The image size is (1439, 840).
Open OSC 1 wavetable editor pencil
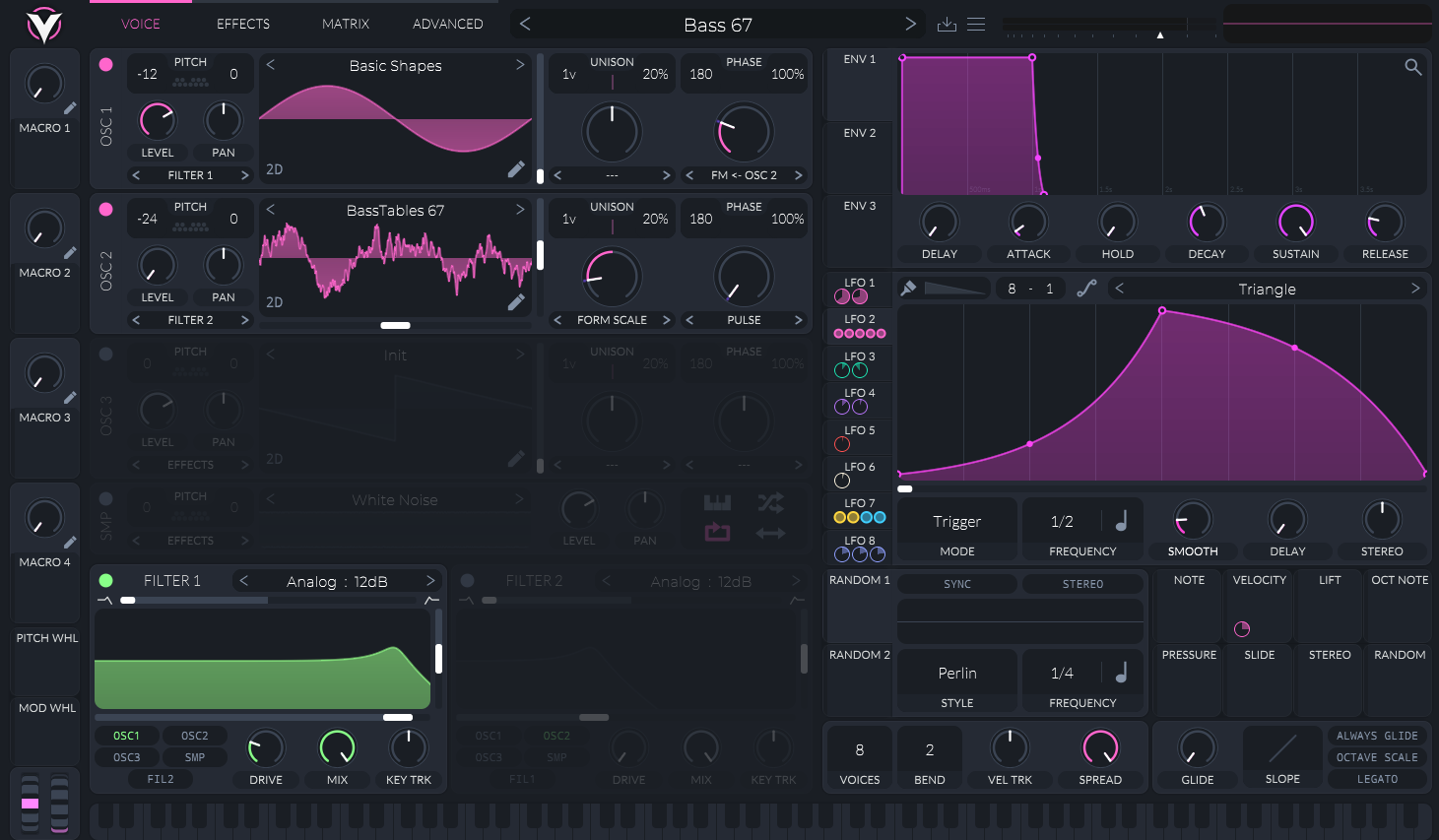coord(516,169)
